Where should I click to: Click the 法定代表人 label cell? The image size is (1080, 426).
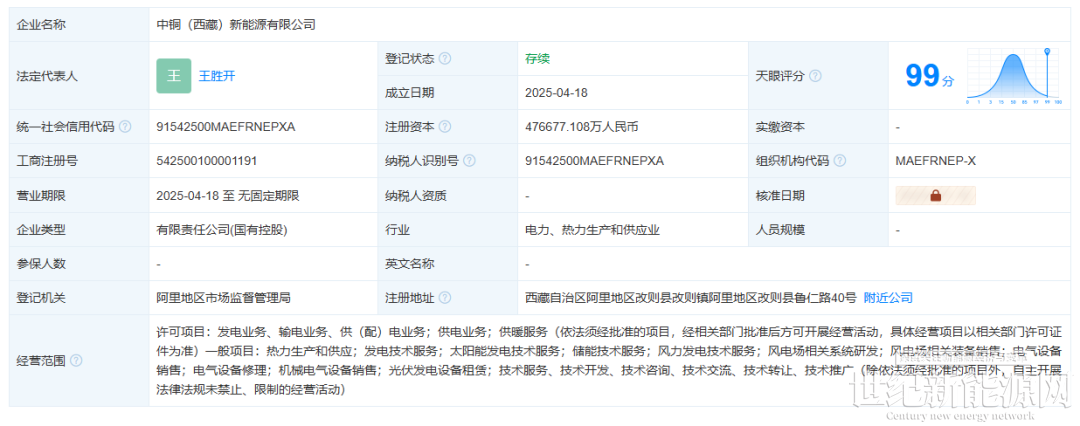click(79, 76)
